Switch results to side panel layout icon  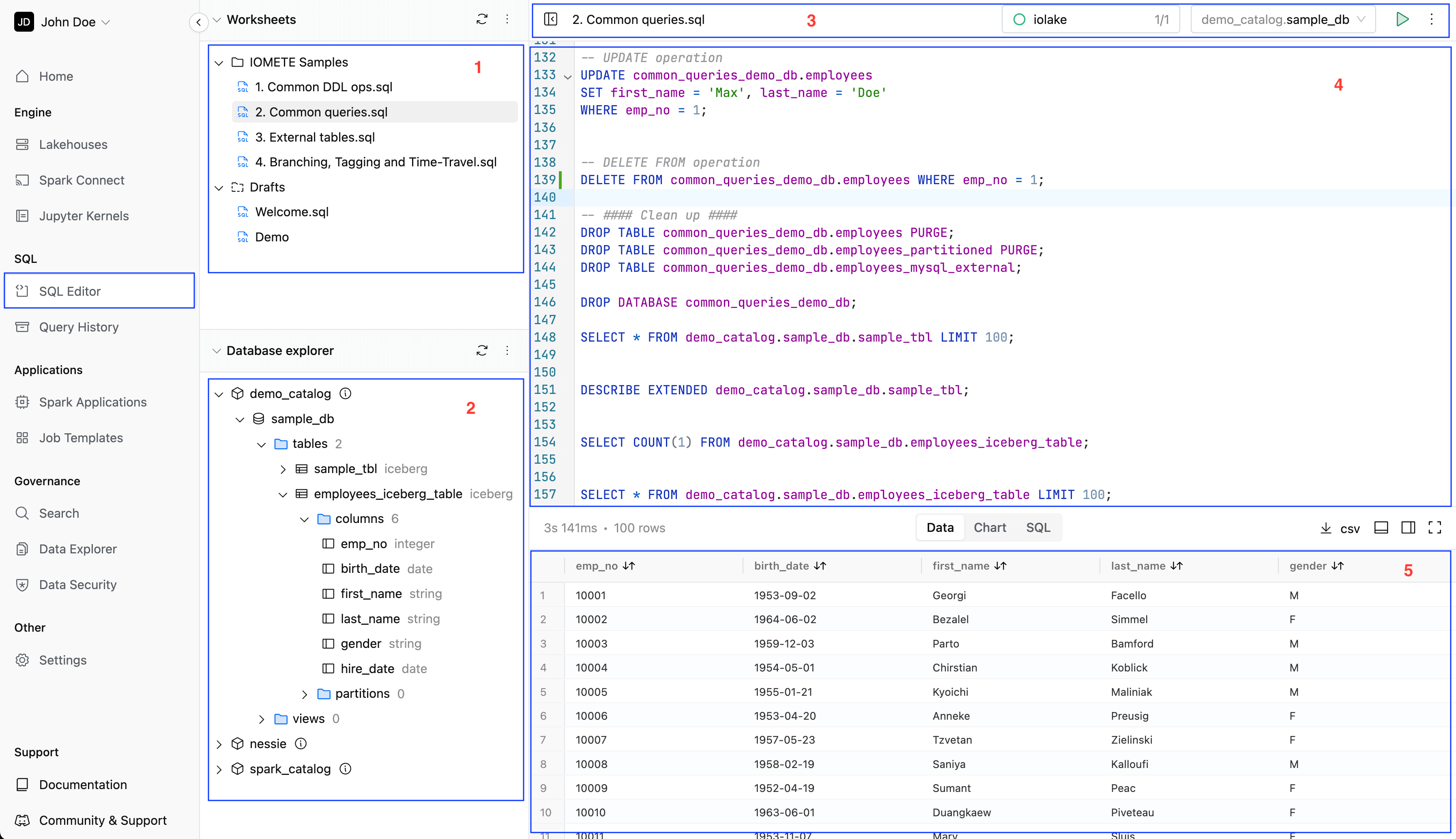(1408, 527)
